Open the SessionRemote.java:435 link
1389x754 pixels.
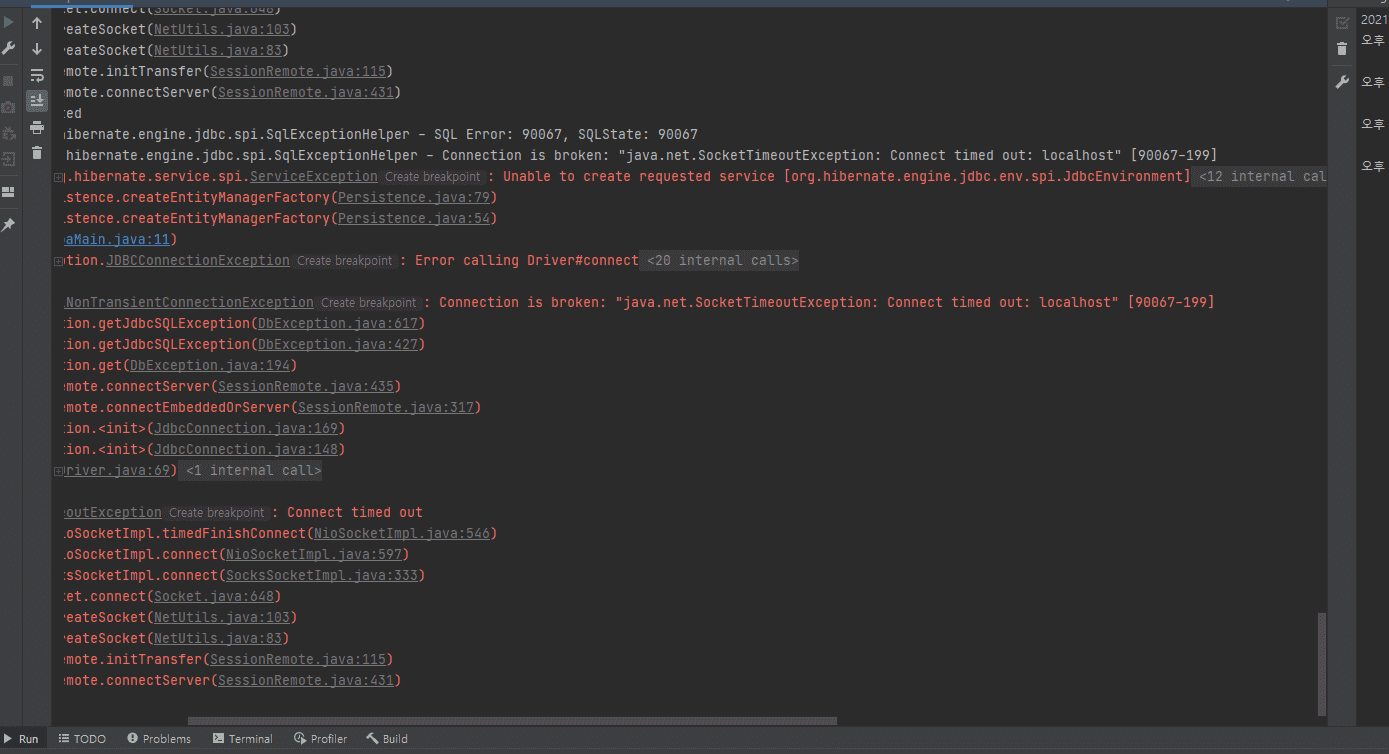(x=309, y=387)
